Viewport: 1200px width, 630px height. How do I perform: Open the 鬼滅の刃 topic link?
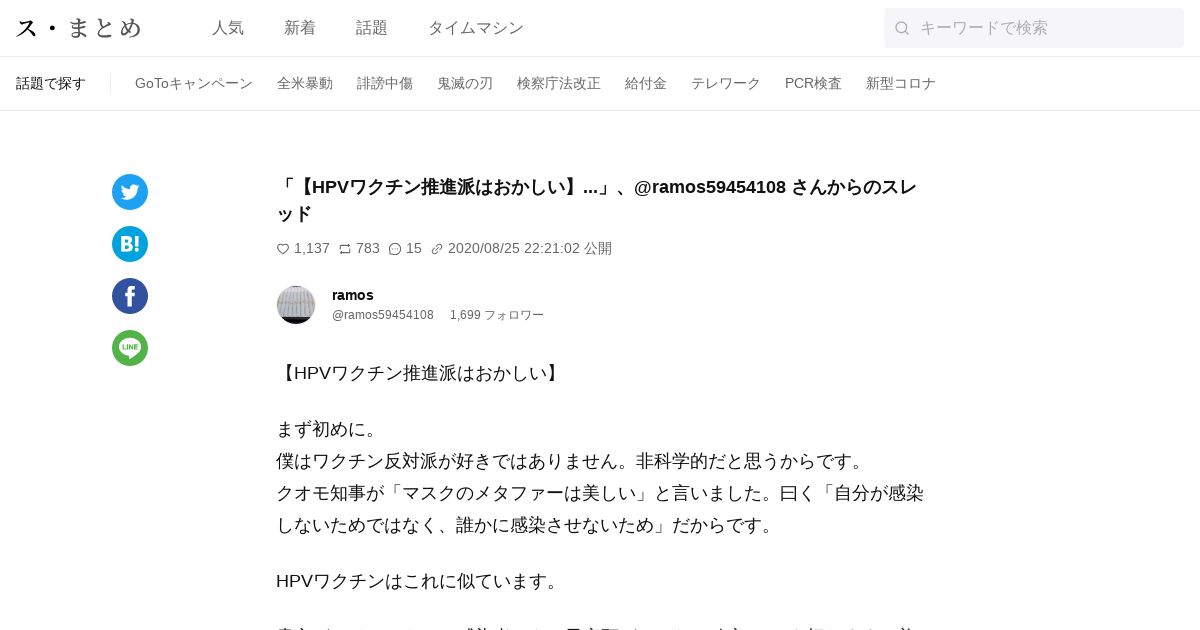465,83
